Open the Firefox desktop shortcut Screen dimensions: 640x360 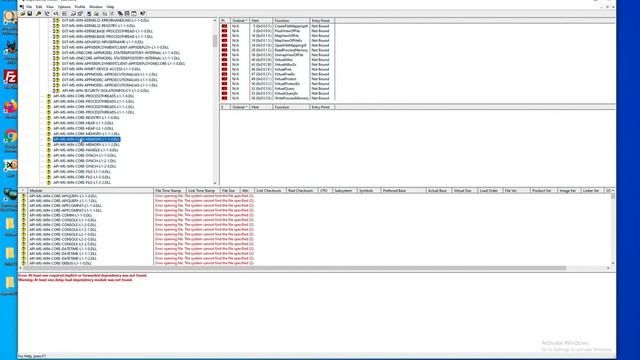point(10,106)
